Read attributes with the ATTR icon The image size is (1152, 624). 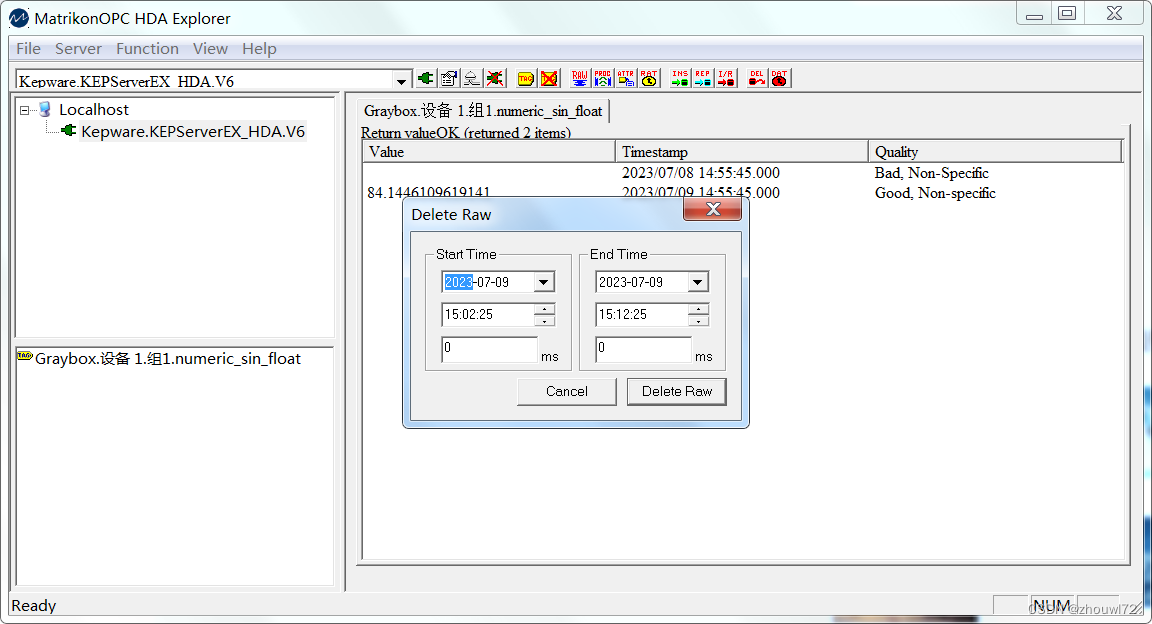627,77
